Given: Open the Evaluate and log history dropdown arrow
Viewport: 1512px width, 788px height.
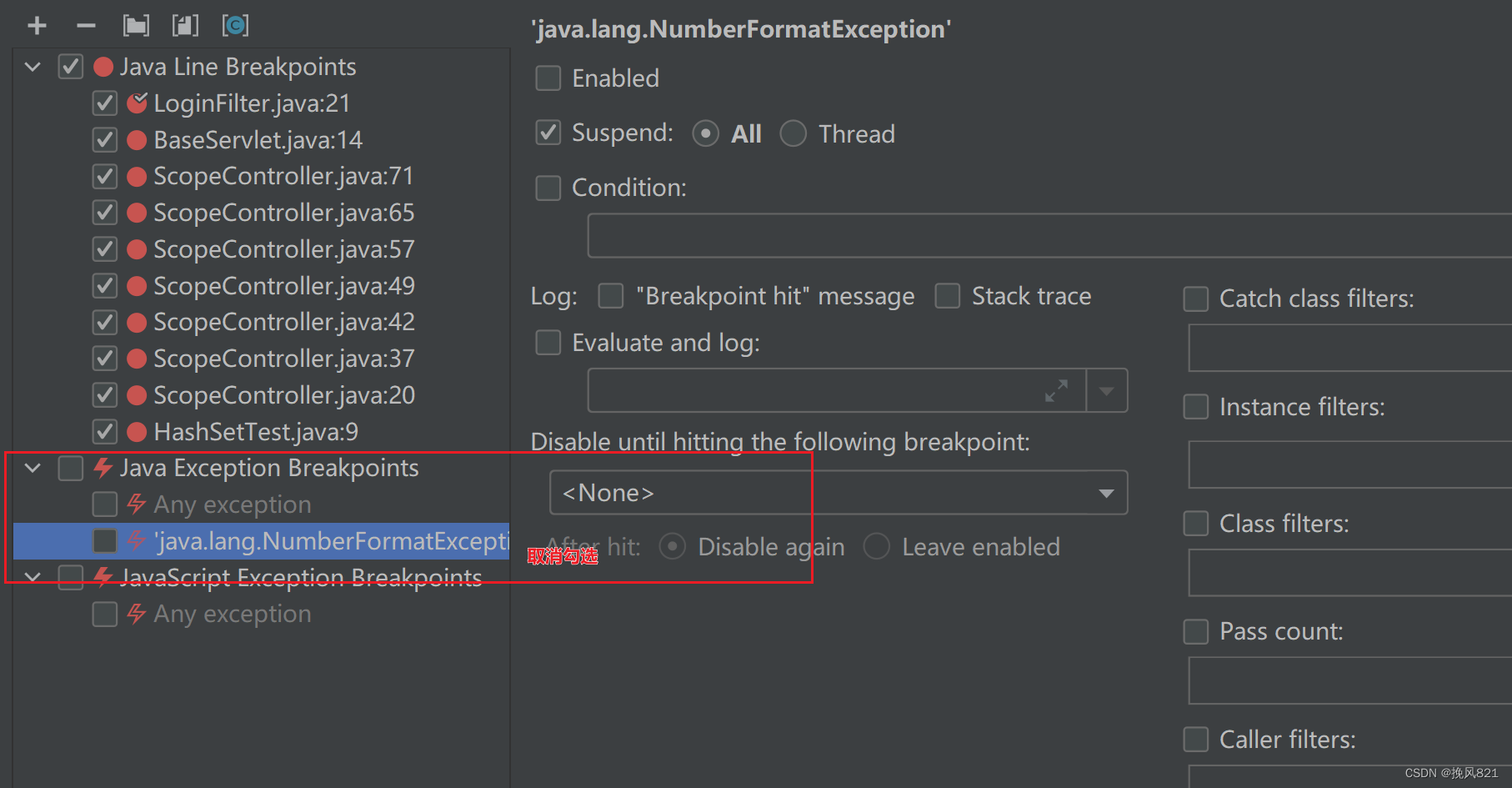Looking at the screenshot, I should pyautogui.click(x=1107, y=389).
